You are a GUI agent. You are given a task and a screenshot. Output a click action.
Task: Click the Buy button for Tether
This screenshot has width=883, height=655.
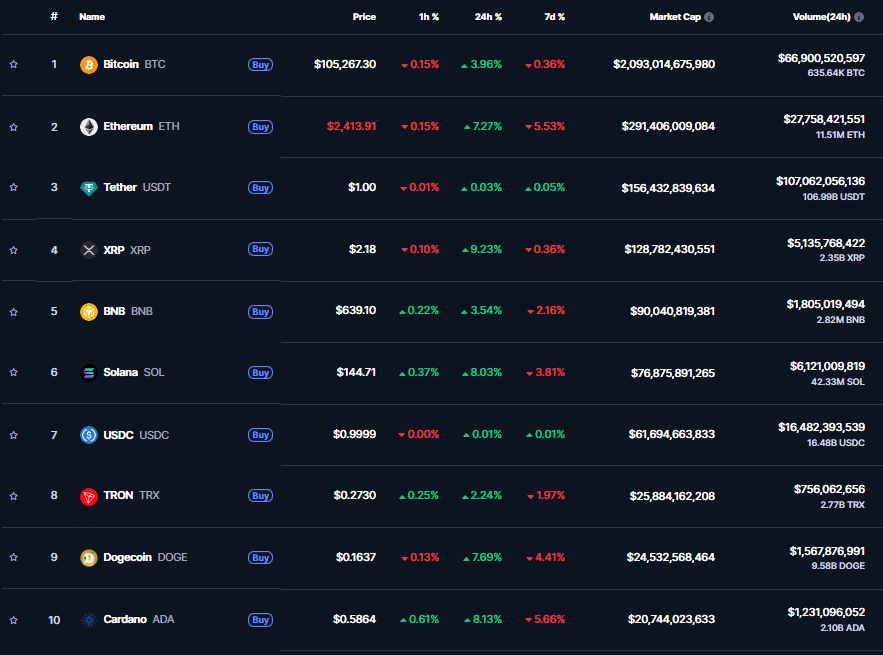260,188
